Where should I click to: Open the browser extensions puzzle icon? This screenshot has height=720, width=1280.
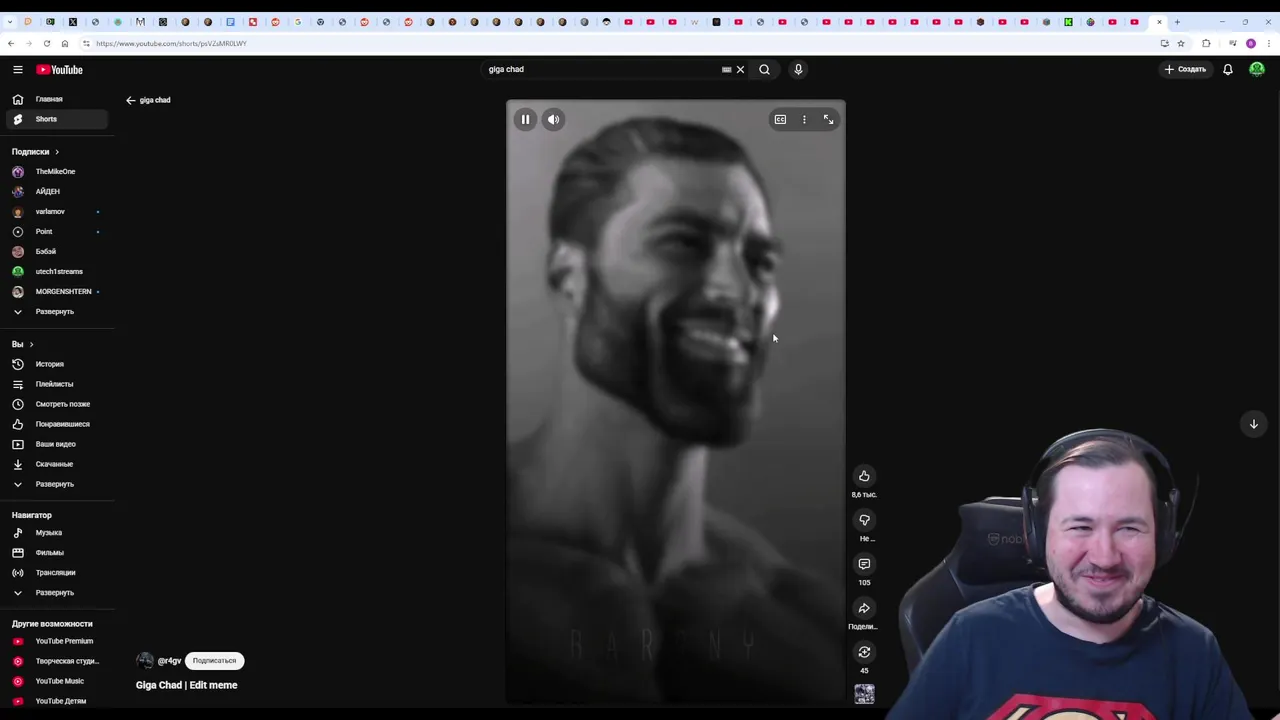coord(1206,43)
